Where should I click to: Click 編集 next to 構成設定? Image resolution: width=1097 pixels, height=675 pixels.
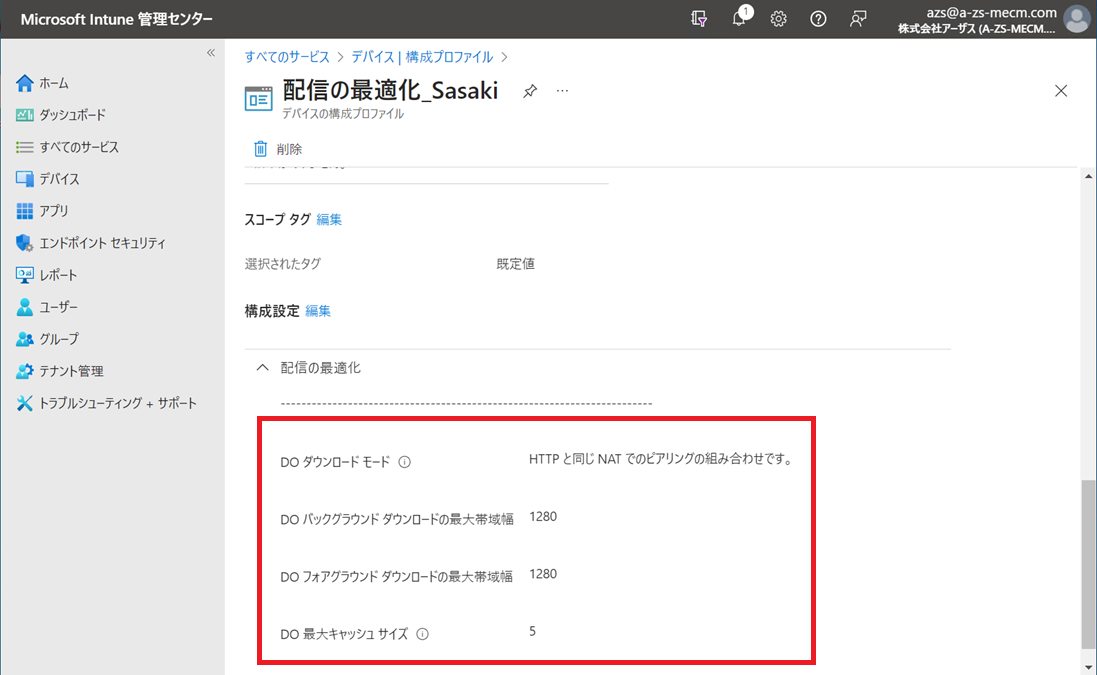[318, 311]
